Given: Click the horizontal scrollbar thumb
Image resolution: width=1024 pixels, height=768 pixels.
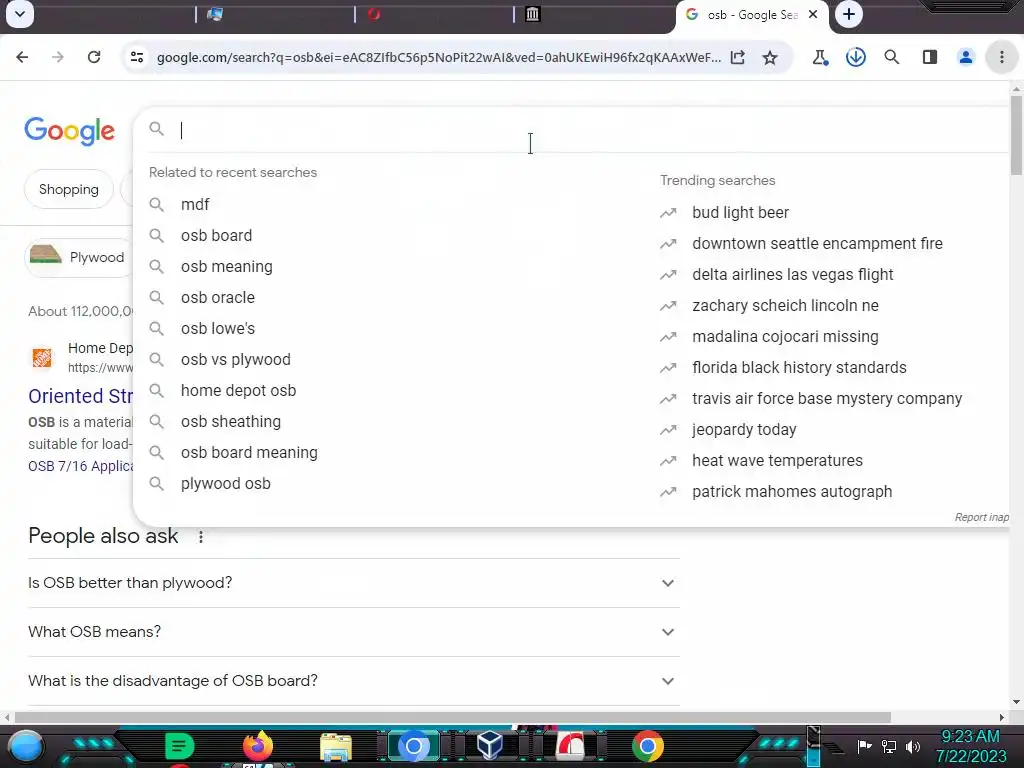Looking at the screenshot, I should tap(452, 717).
